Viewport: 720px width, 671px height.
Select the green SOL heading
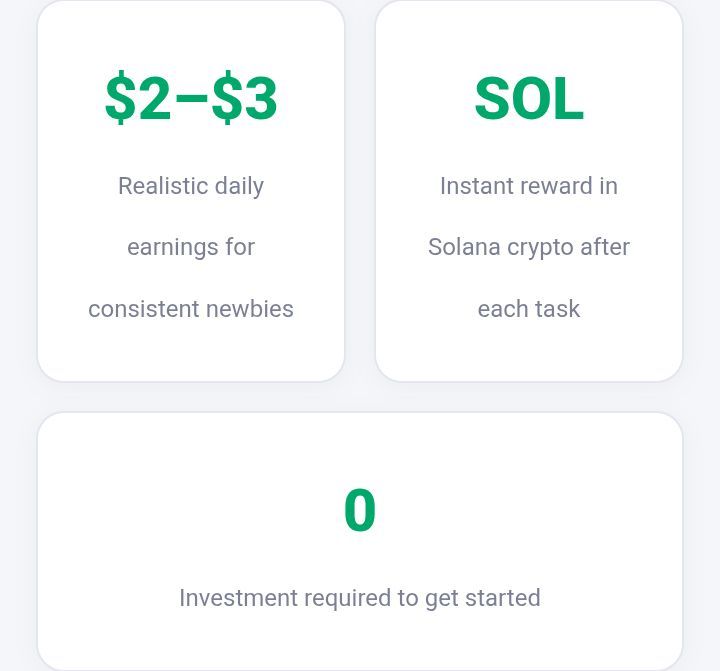tap(529, 98)
